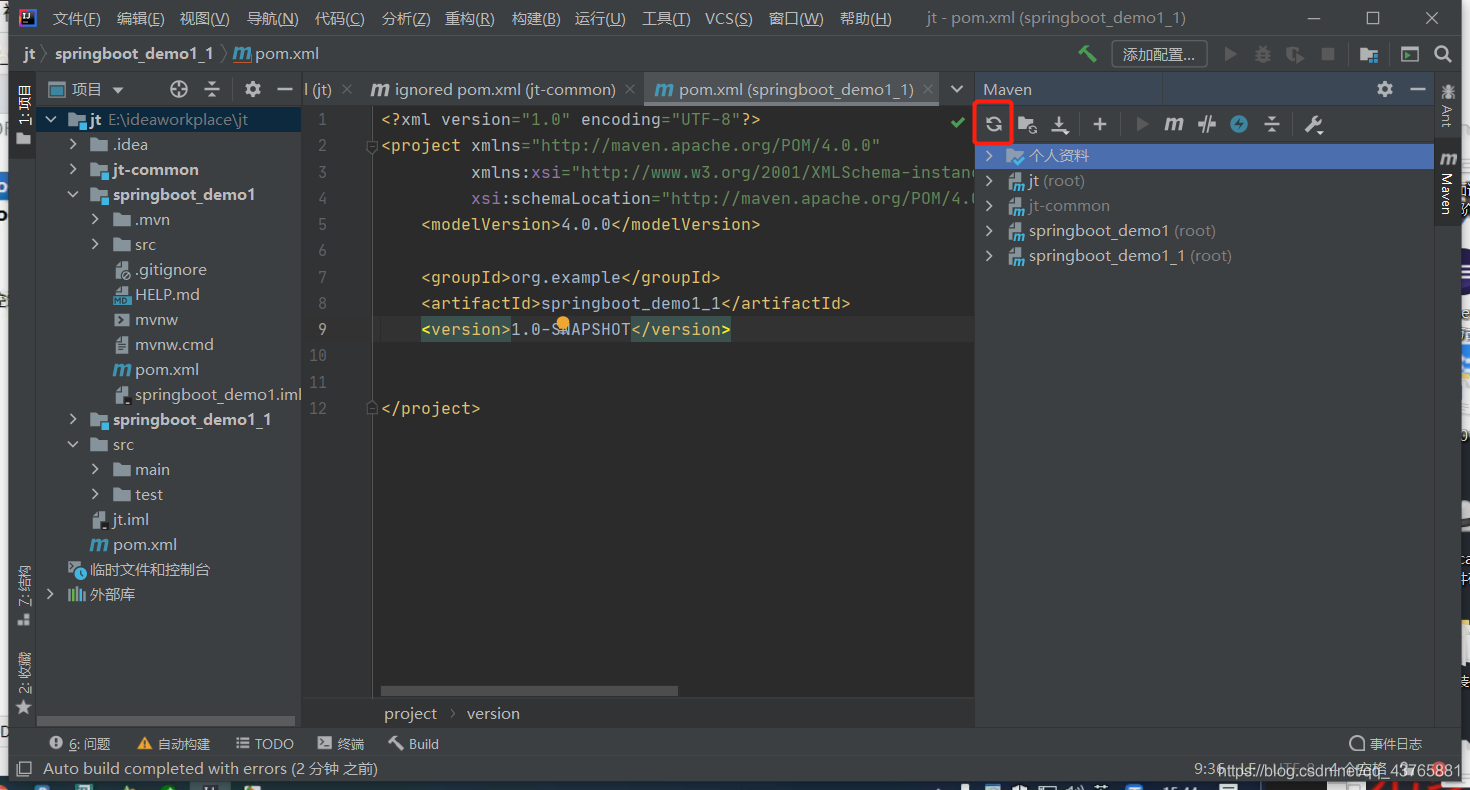Open Project panel gear settings

pos(253,89)
